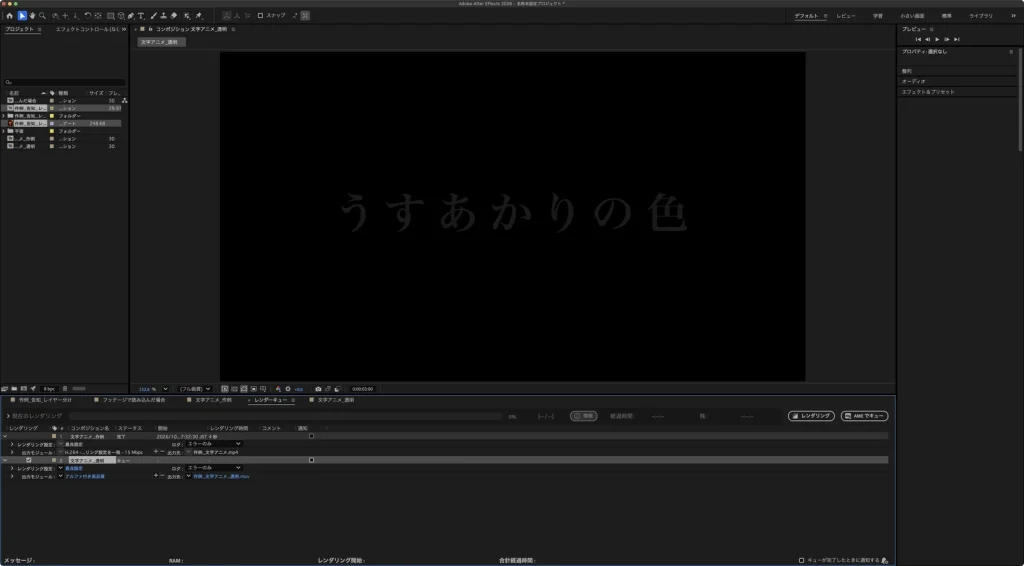Jump to first frame in Preview panel
Viewport: 1024px width, 566px height.
pyautogui.click(x=918, y=39)
